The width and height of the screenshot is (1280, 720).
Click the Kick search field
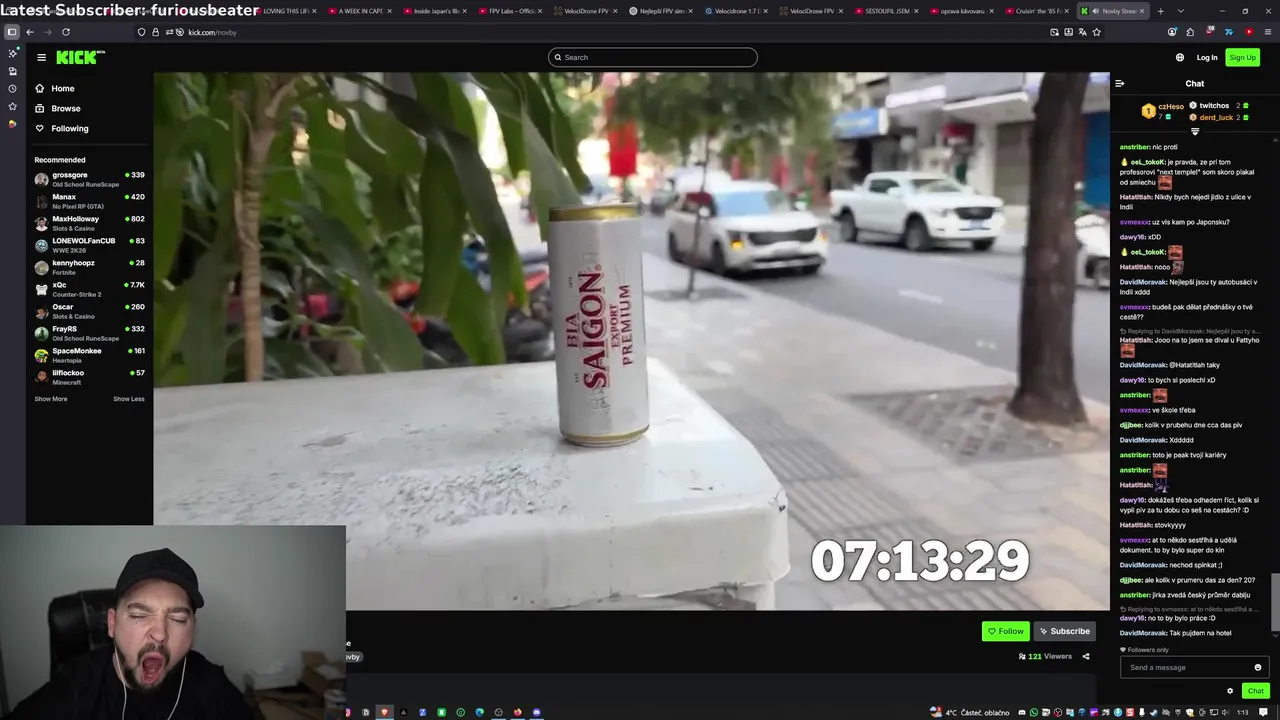653,57
